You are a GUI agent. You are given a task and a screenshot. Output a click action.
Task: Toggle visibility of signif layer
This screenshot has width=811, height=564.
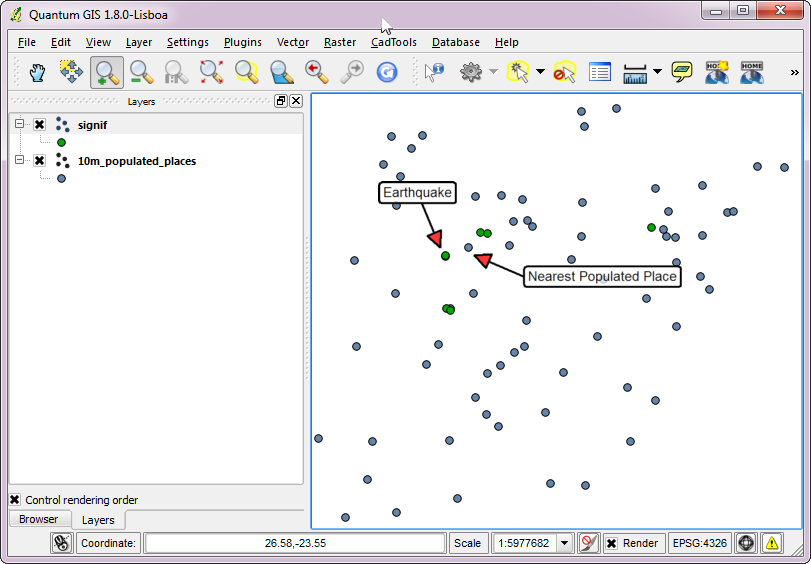pyautogui.click(x=39, y=125)
